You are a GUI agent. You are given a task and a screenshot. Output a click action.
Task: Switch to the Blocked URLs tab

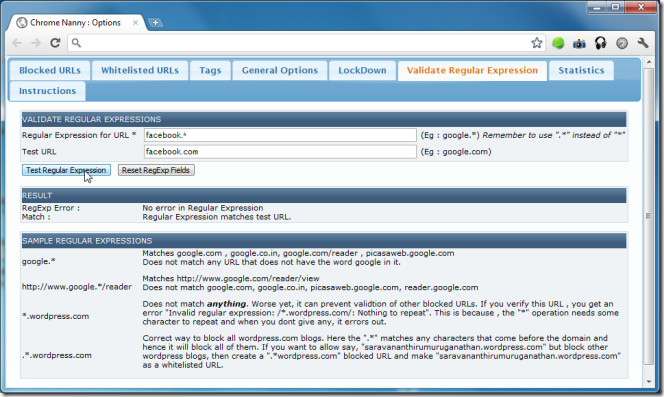click(50, 70)
